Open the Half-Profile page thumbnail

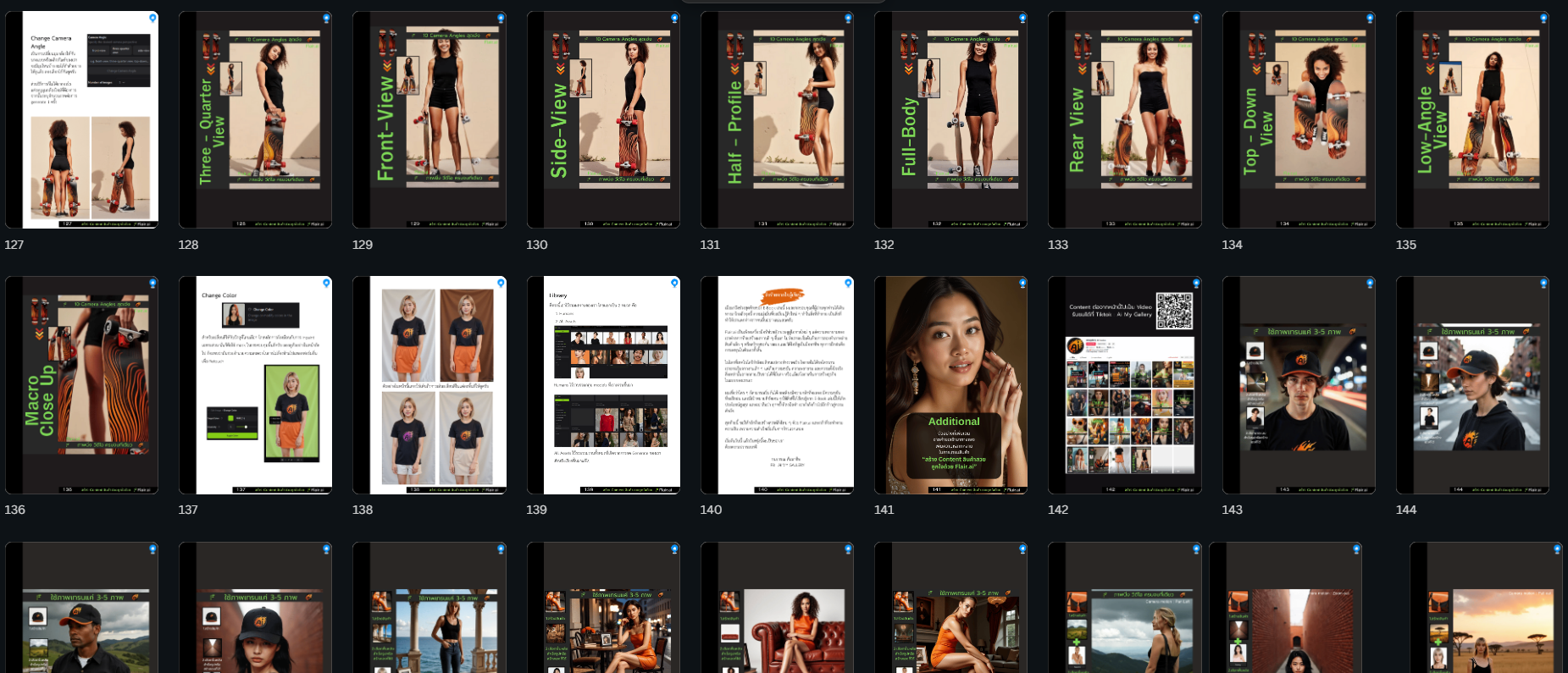click(777, 119)
